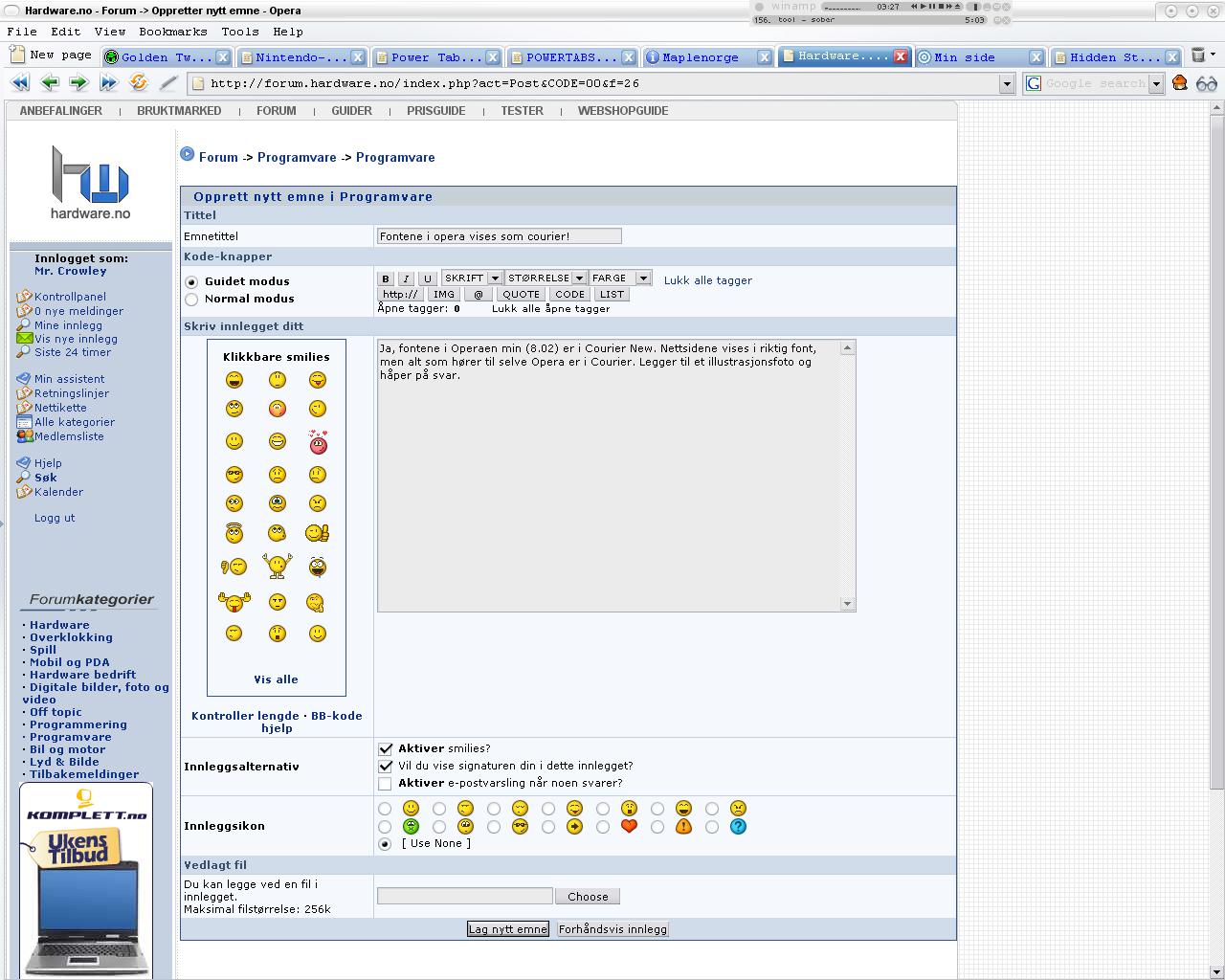This screenshot has height=980, width=1225.
Task: Insert the thumbs-up smiley
Action: [318, 533]
